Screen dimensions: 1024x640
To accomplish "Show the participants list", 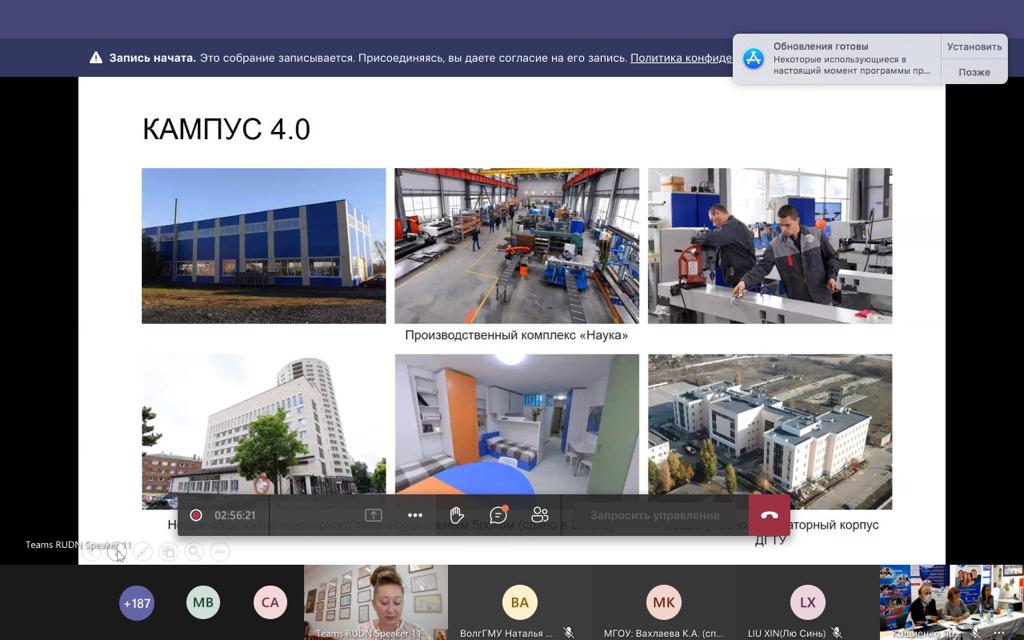I will click(x=540, y=515).
